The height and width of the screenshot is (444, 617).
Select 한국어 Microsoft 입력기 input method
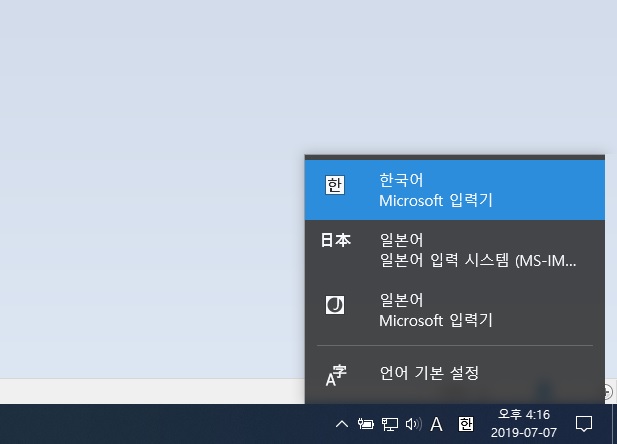[x=454, y=190]
